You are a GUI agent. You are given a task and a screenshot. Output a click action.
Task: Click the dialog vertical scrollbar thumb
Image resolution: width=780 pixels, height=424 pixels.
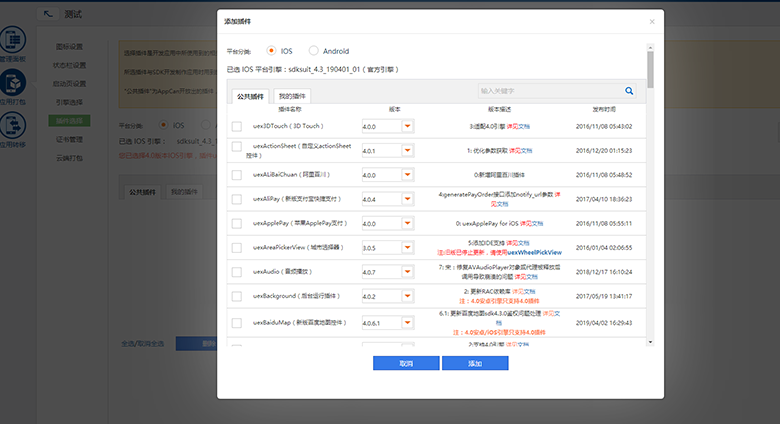[650, 69]
